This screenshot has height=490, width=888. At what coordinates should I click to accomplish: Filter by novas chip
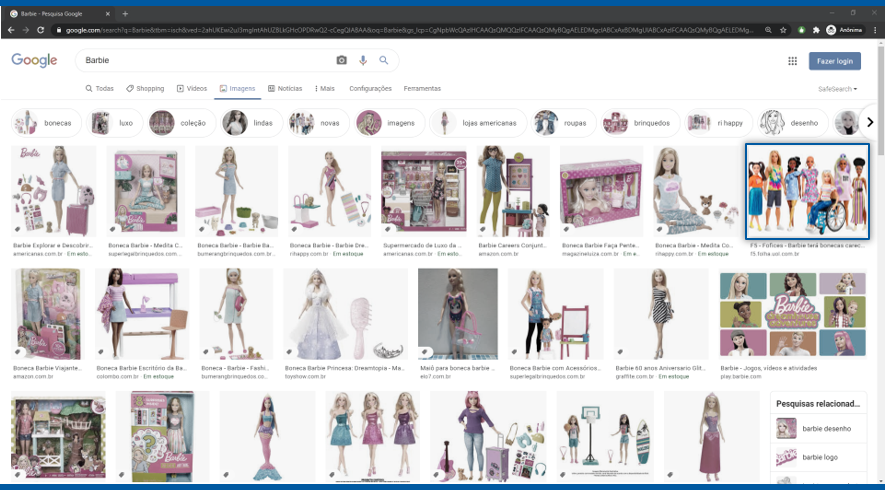pyautogui.click(x=318, y=123)
